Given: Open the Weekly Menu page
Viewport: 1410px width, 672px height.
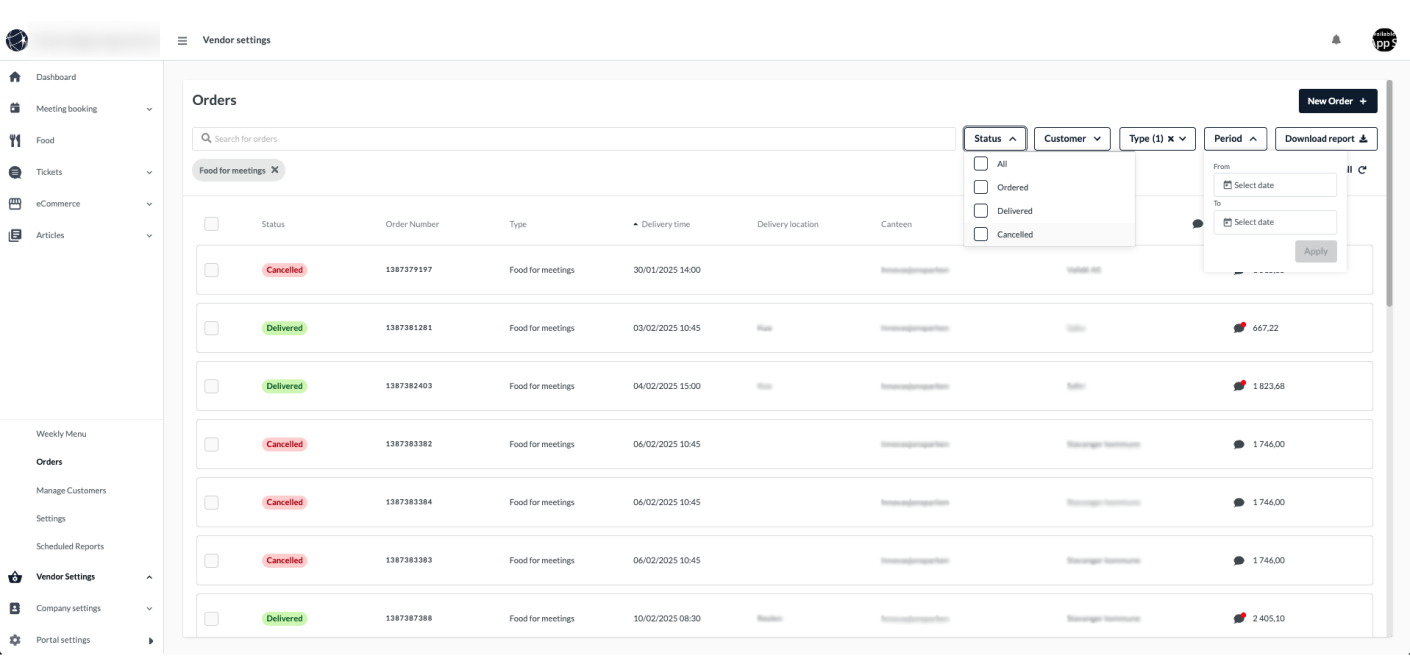Looking at the screenshot, I should pos(61,434).
